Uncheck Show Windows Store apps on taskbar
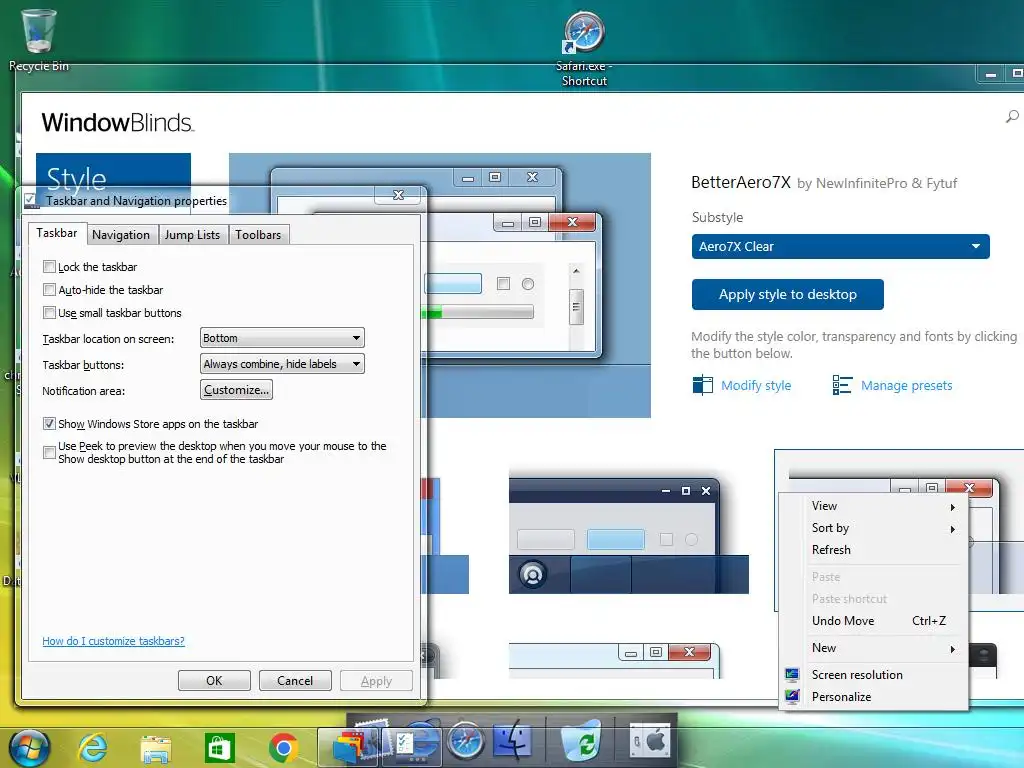Screen dimensions: 1024x768 [x=49, y=423]
